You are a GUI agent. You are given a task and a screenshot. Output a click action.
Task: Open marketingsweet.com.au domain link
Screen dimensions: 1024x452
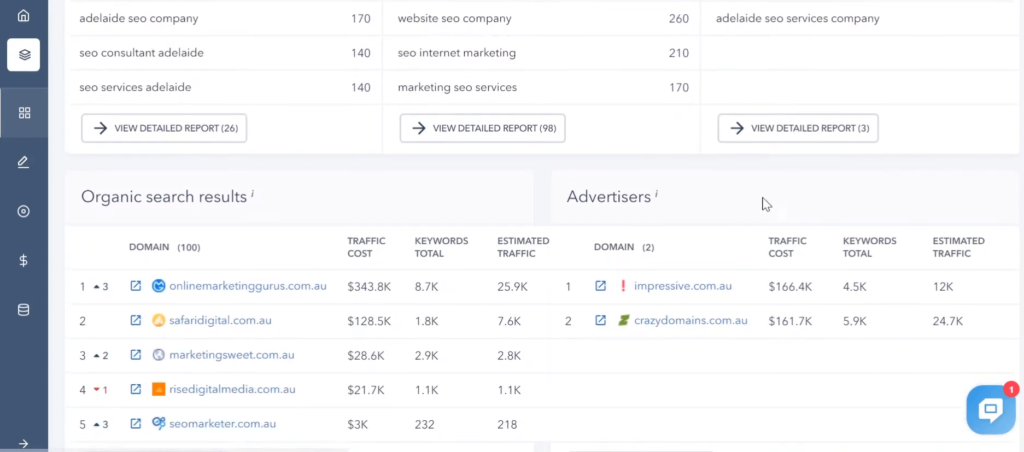point(229,355)
